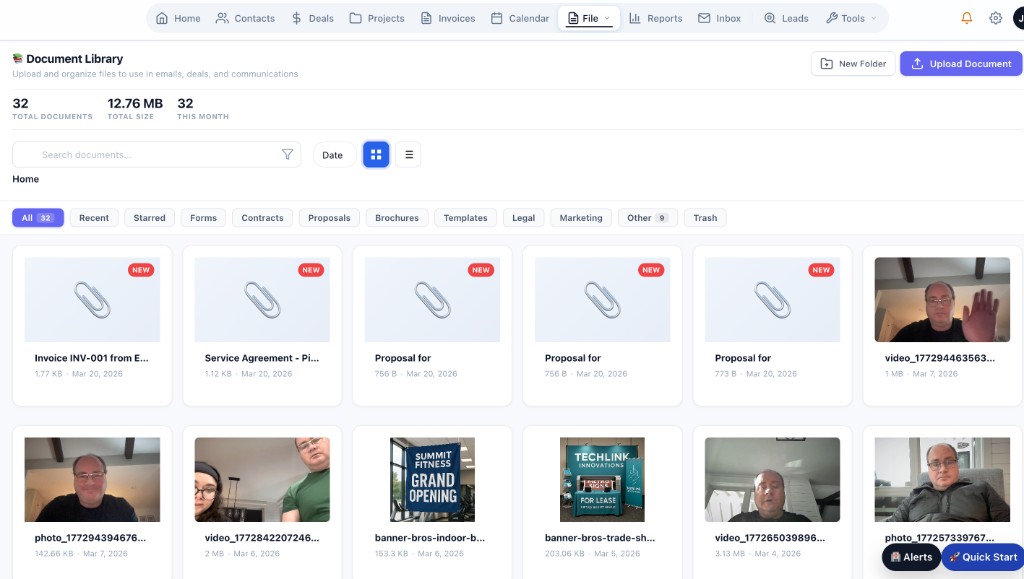
Task: Expand the File menu dropdown
Action: pos(587,17)
